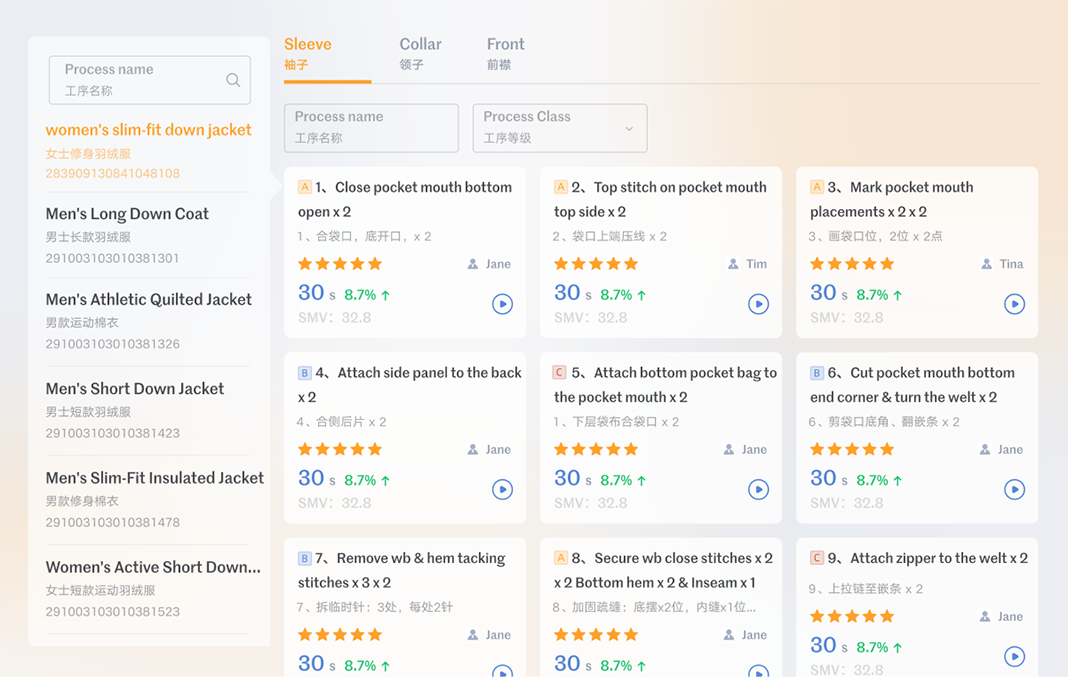Click the five-star rating on Remove wb process
Screen dimensions: 1068x677
click(x=340, y=635)
